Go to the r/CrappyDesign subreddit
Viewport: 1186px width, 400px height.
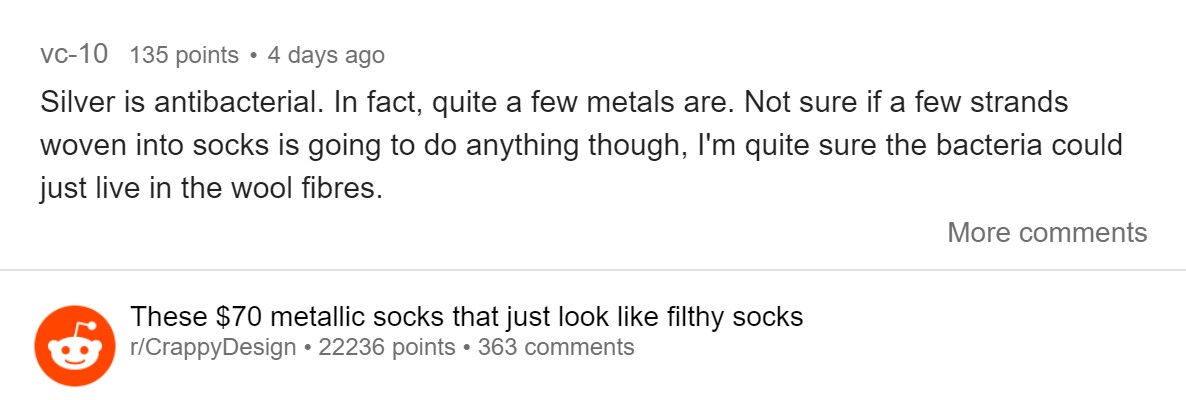coord(213,348)
